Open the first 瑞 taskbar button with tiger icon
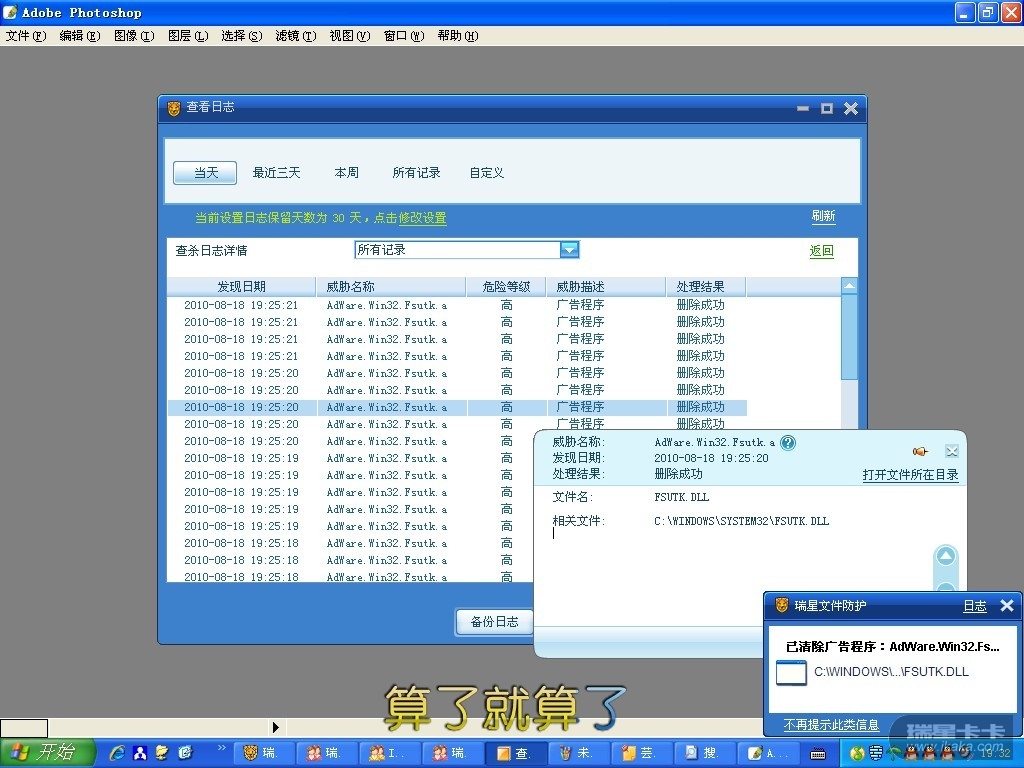The image size is (1024, 768). pos(264,754)
